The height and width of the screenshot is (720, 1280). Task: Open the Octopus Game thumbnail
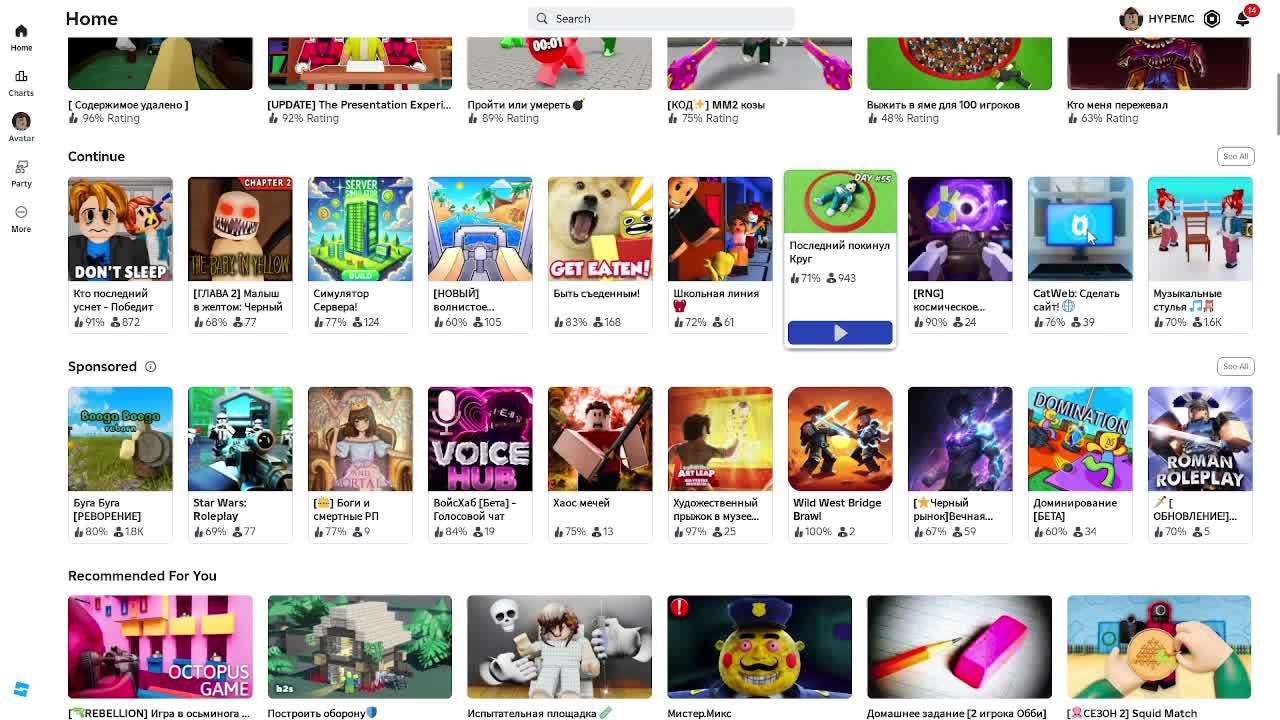[160, 647]
